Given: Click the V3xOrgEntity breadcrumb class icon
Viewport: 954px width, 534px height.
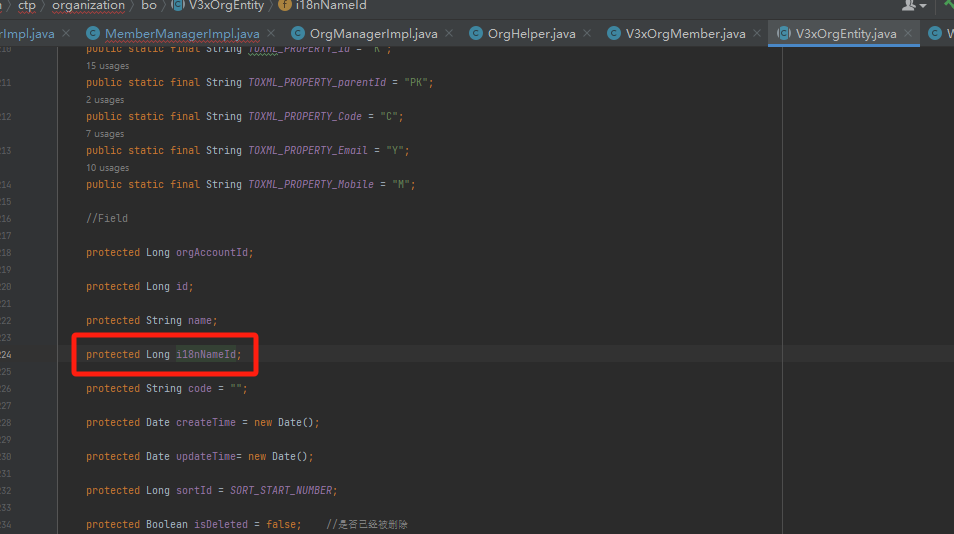Looking at the screenshot, I should tap(178, 5).
